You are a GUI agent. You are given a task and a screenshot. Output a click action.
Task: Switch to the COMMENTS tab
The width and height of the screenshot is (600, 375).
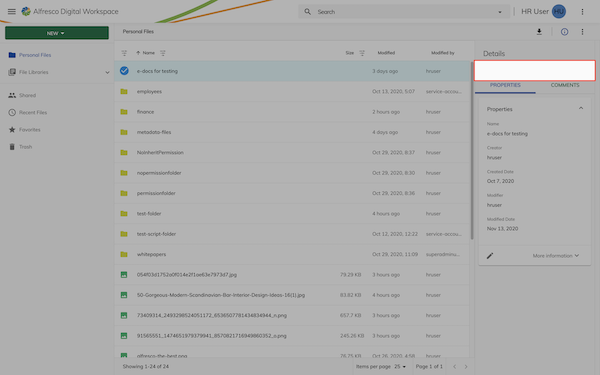click(x=565, y=86)
